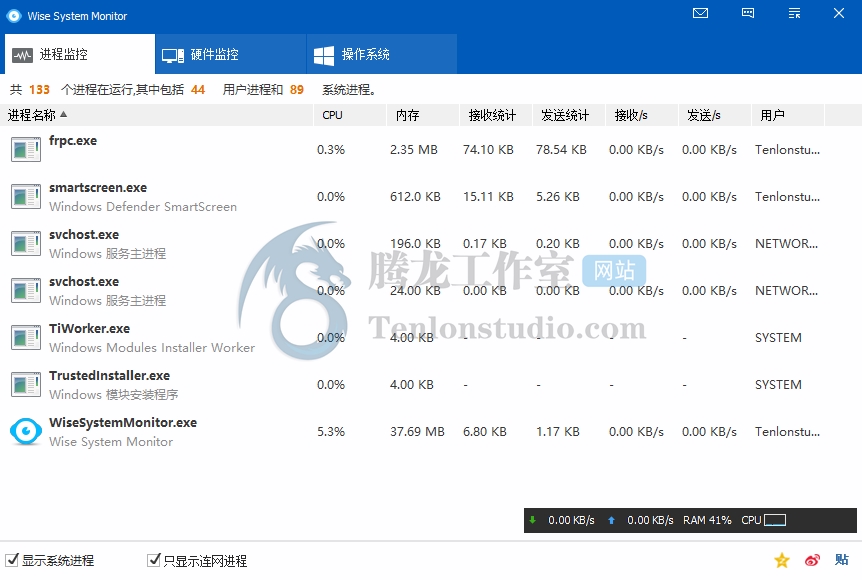The image size is (862, 580).
Task: Click the system process count 89
Action: pyautogui.click(x=297, y=90)
